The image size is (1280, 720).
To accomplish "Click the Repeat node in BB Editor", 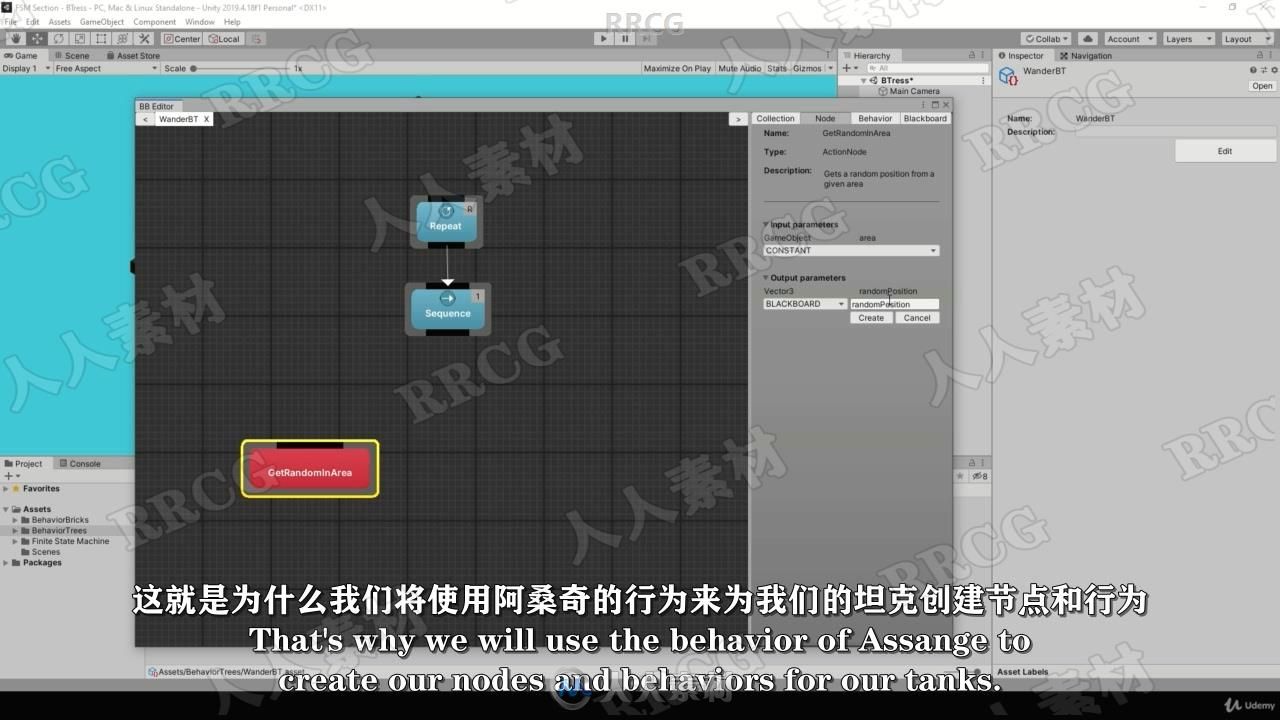I will (x=446, y=221).
